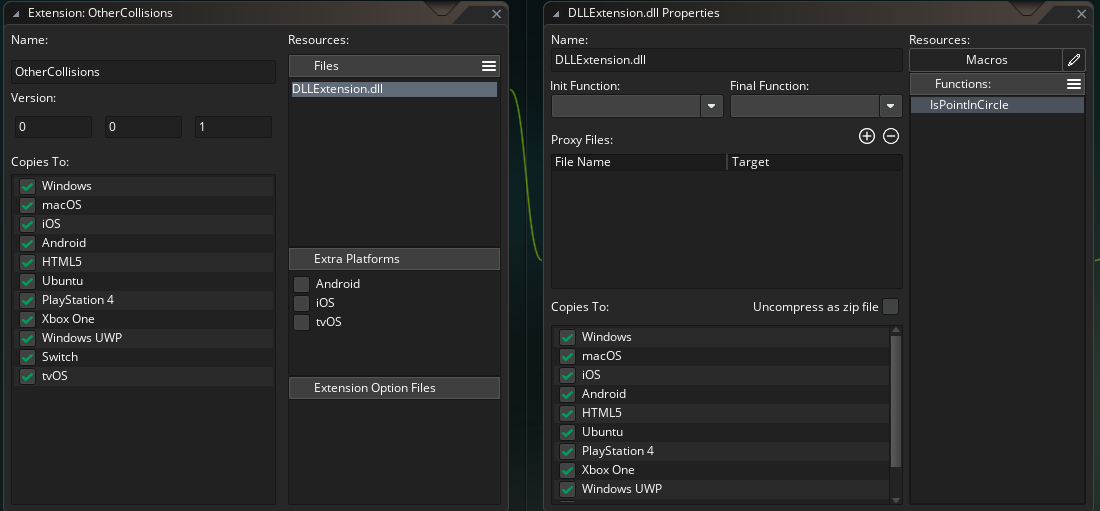Enable tvOS under Extra Platforms
1100x511 pixels.
pos(302,322)
